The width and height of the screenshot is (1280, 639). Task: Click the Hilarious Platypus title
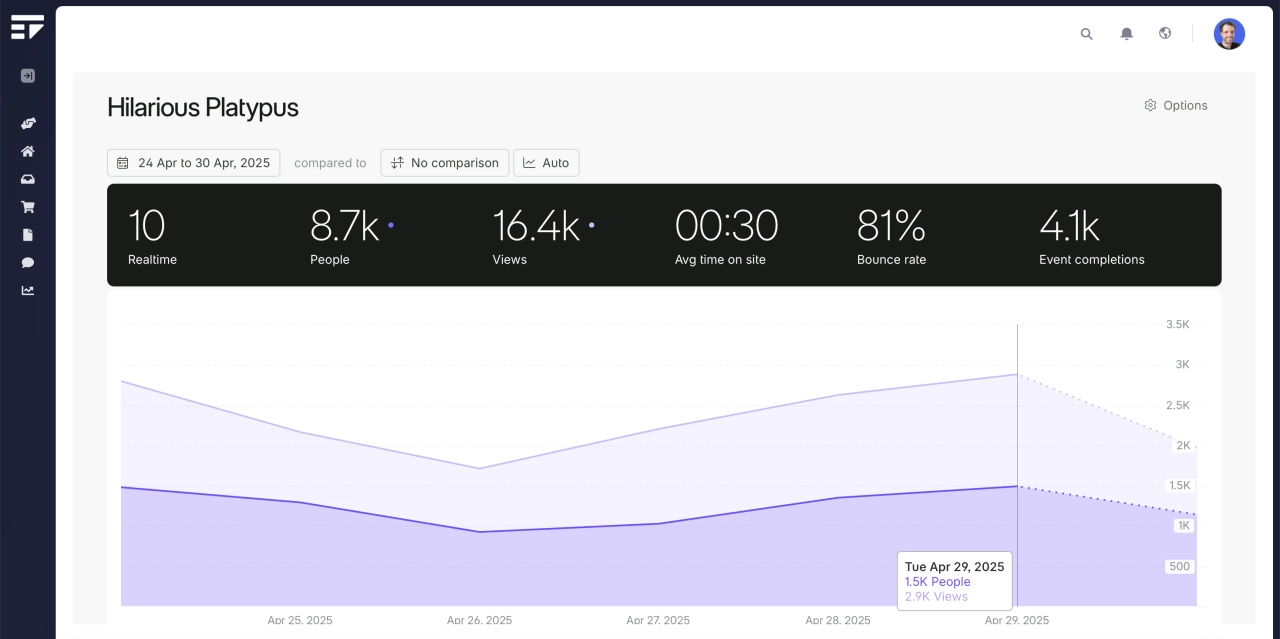(203, 108)
